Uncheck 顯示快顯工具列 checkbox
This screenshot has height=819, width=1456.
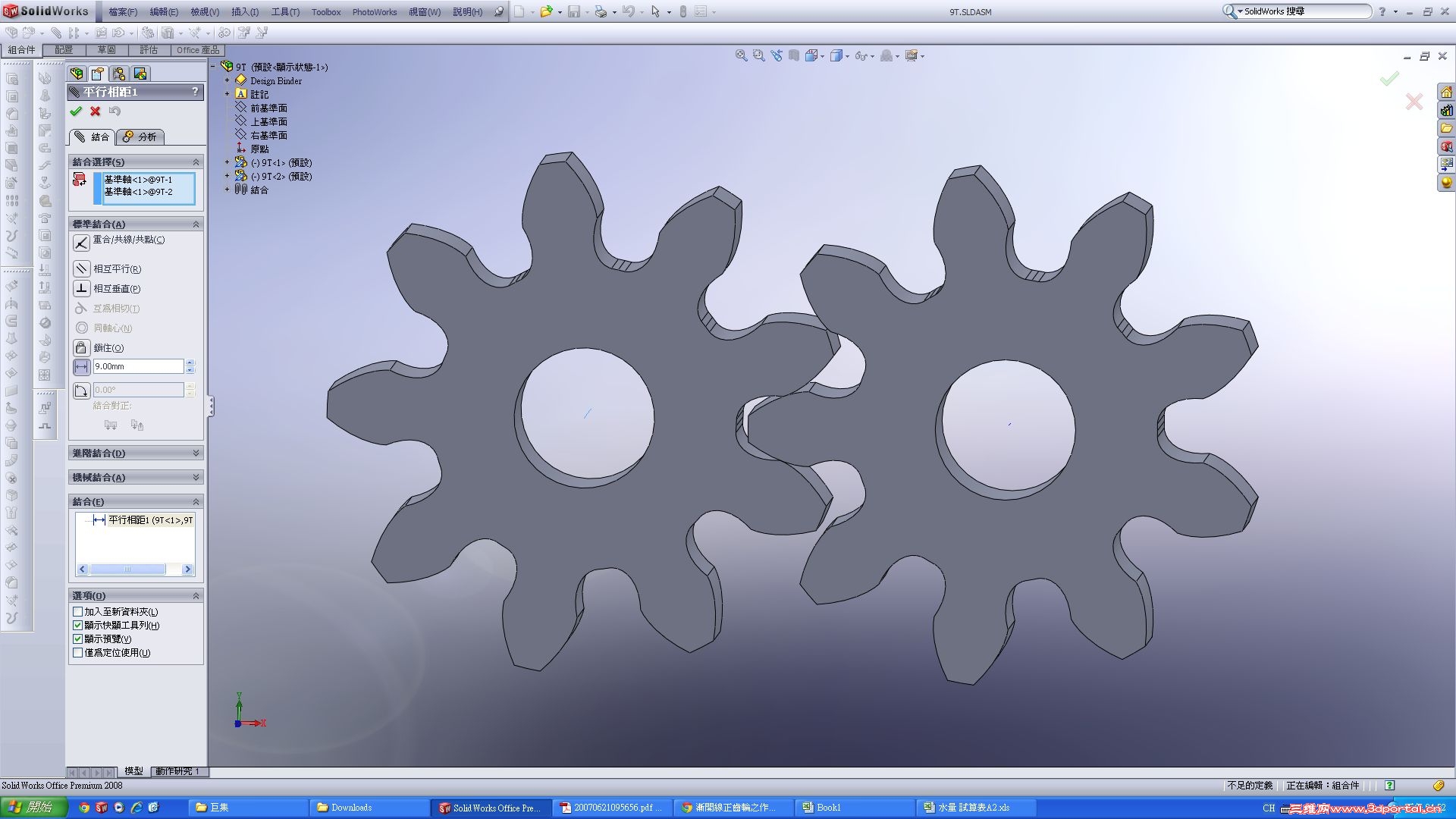coord(78,625)
